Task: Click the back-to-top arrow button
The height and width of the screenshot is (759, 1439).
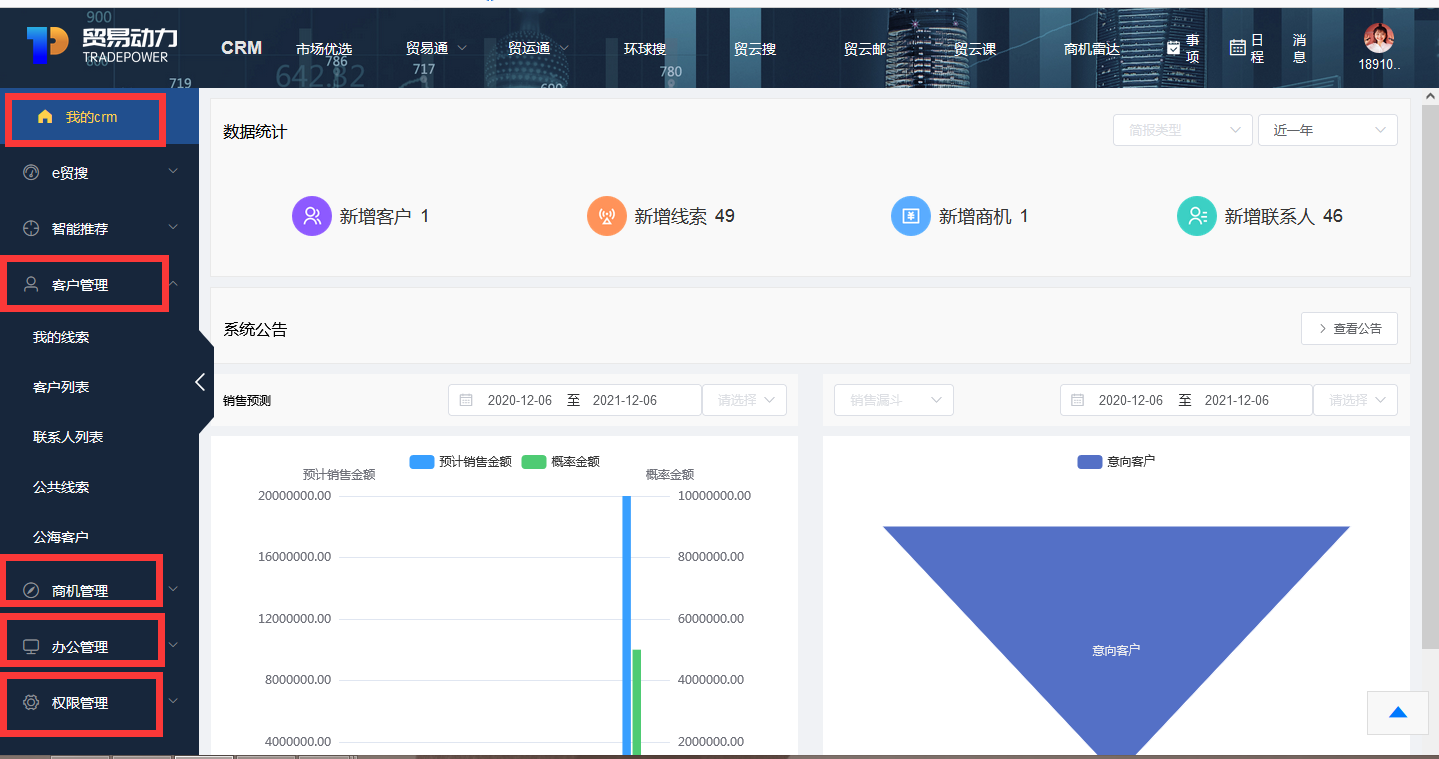Action: [x=1397, y=713]
